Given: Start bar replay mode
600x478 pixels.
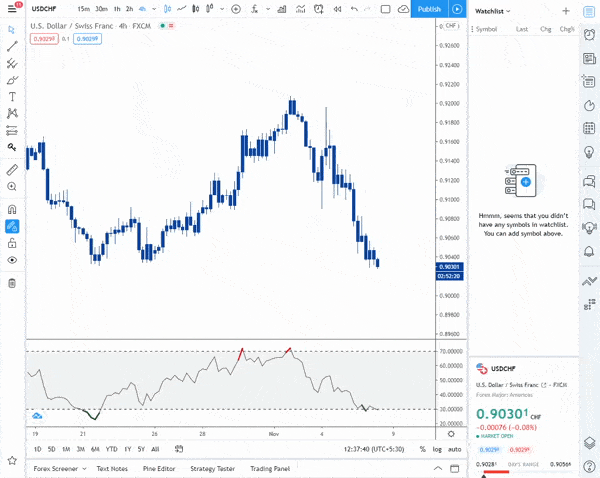Looking at the screenshot, I should tap(337, 9).
